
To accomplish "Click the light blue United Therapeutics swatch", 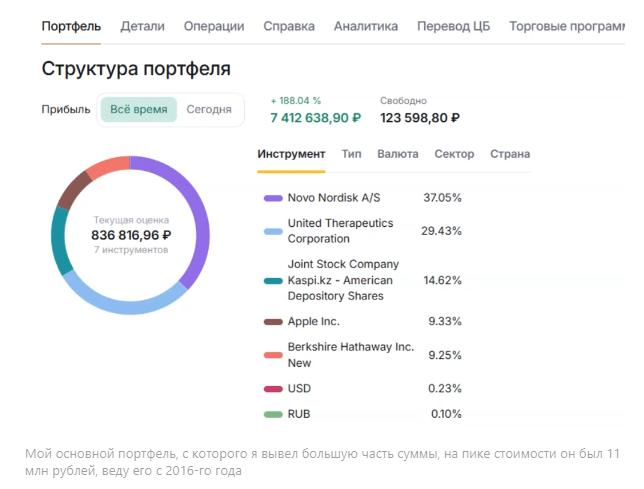I will point(273,232).
